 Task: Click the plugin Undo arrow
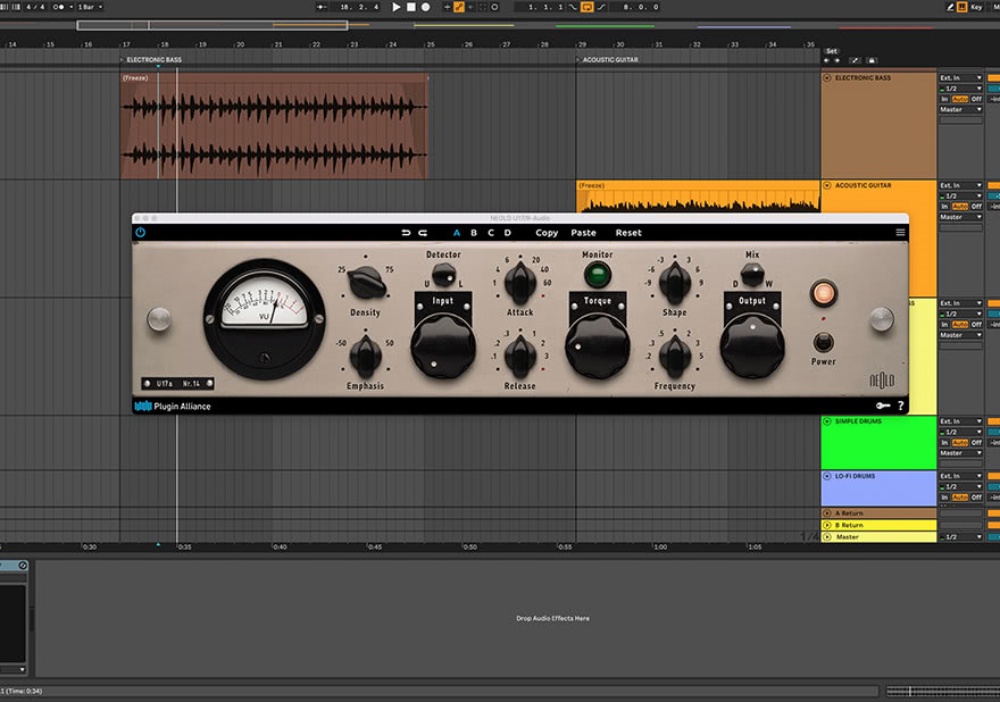point(406,233)
